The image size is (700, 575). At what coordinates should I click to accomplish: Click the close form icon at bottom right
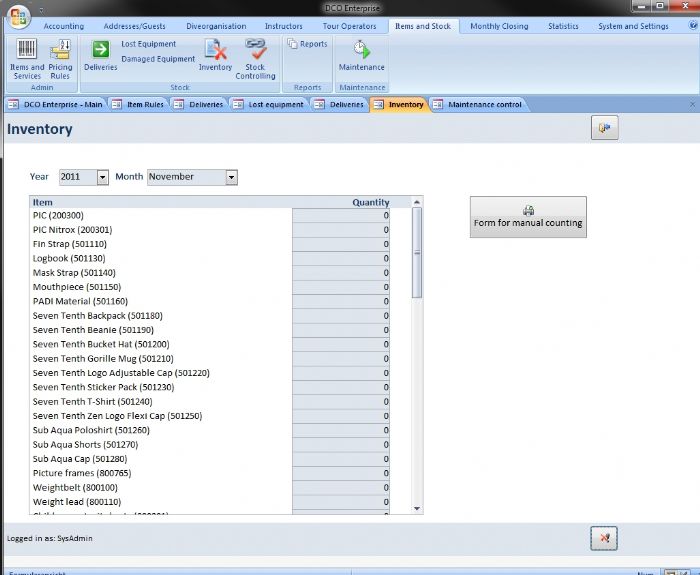pyautogui.click(x=604, y=538)
